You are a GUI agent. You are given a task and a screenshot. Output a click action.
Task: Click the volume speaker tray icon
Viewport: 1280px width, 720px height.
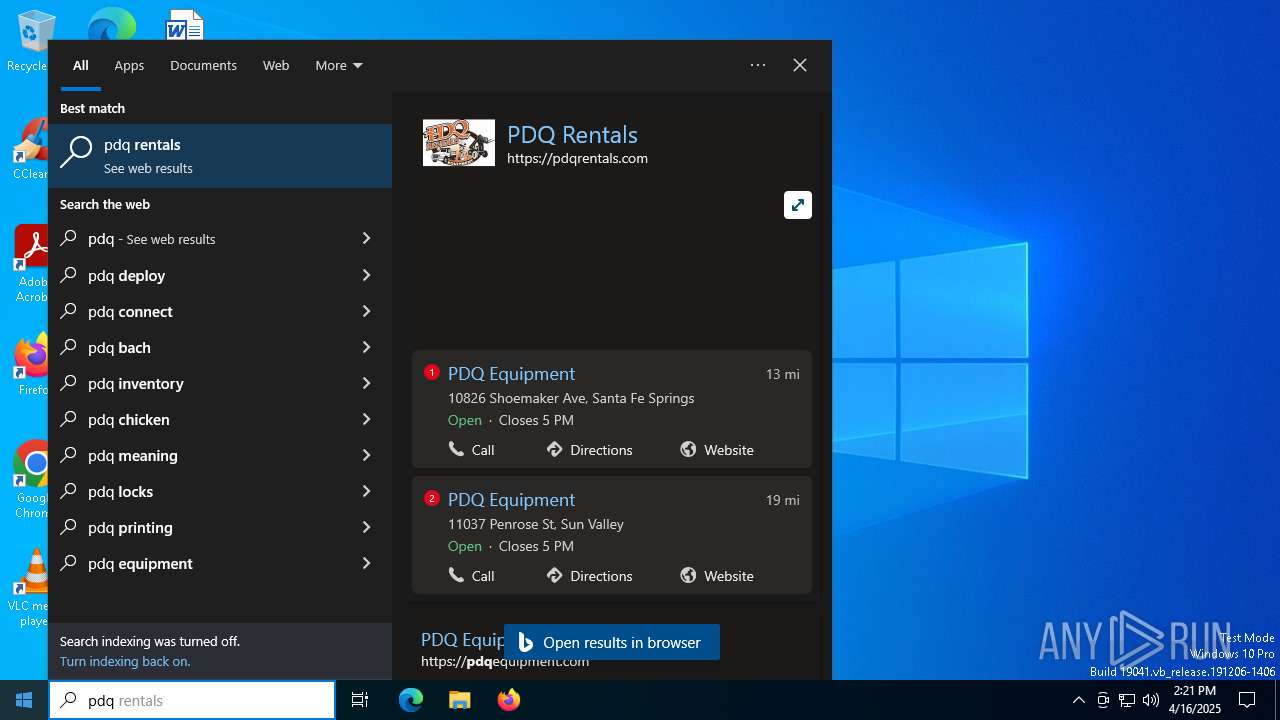coord(1151,700)
